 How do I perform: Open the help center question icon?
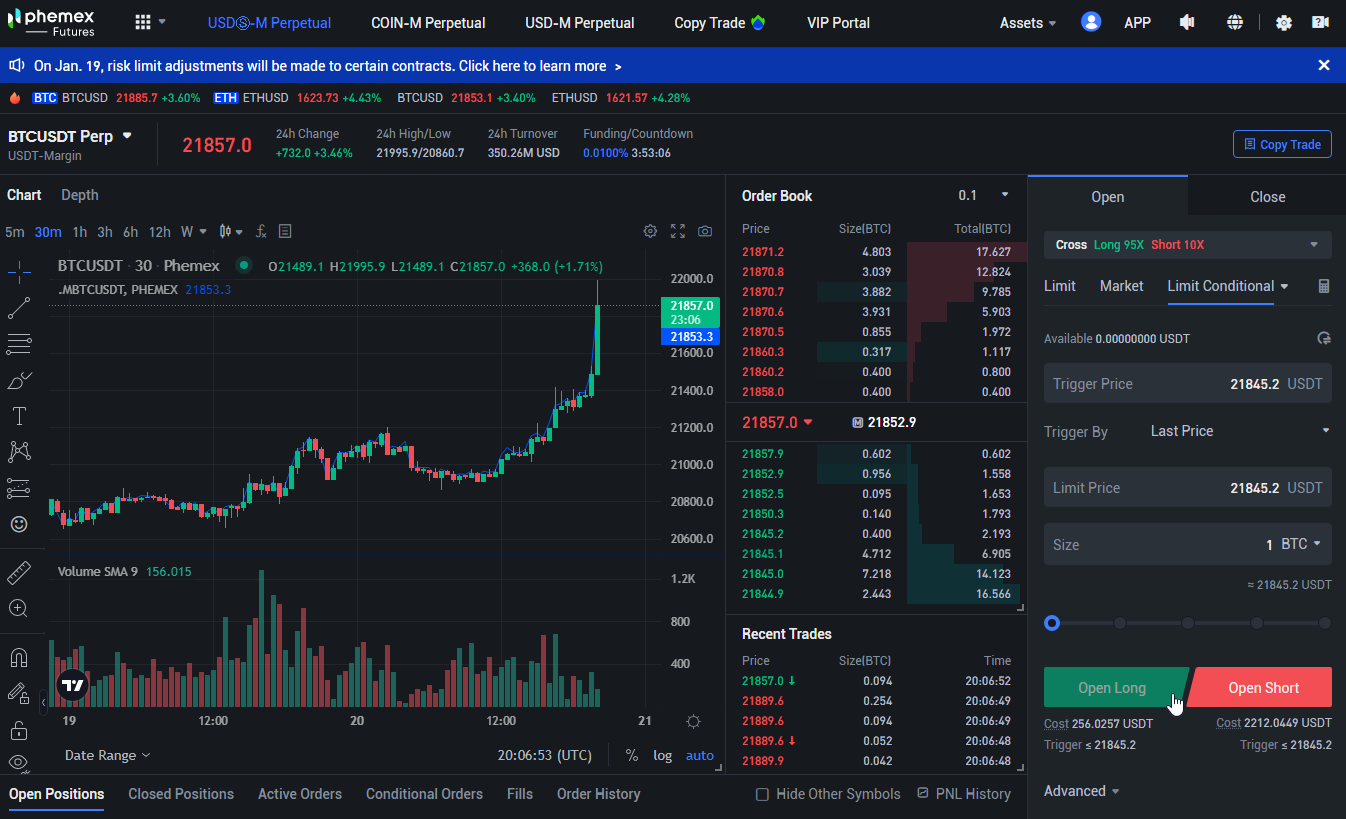(x=1321, y=22)
